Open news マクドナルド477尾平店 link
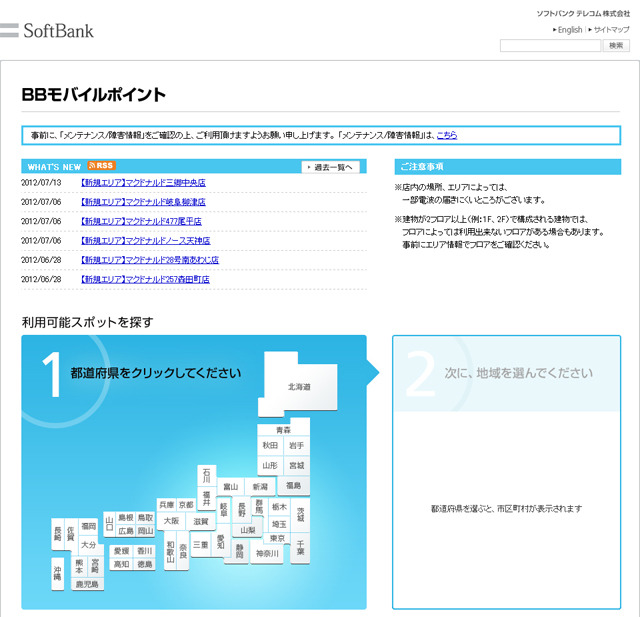Image resolution: width=640 pixels, height=617 pixels. (x=141, y=221)
